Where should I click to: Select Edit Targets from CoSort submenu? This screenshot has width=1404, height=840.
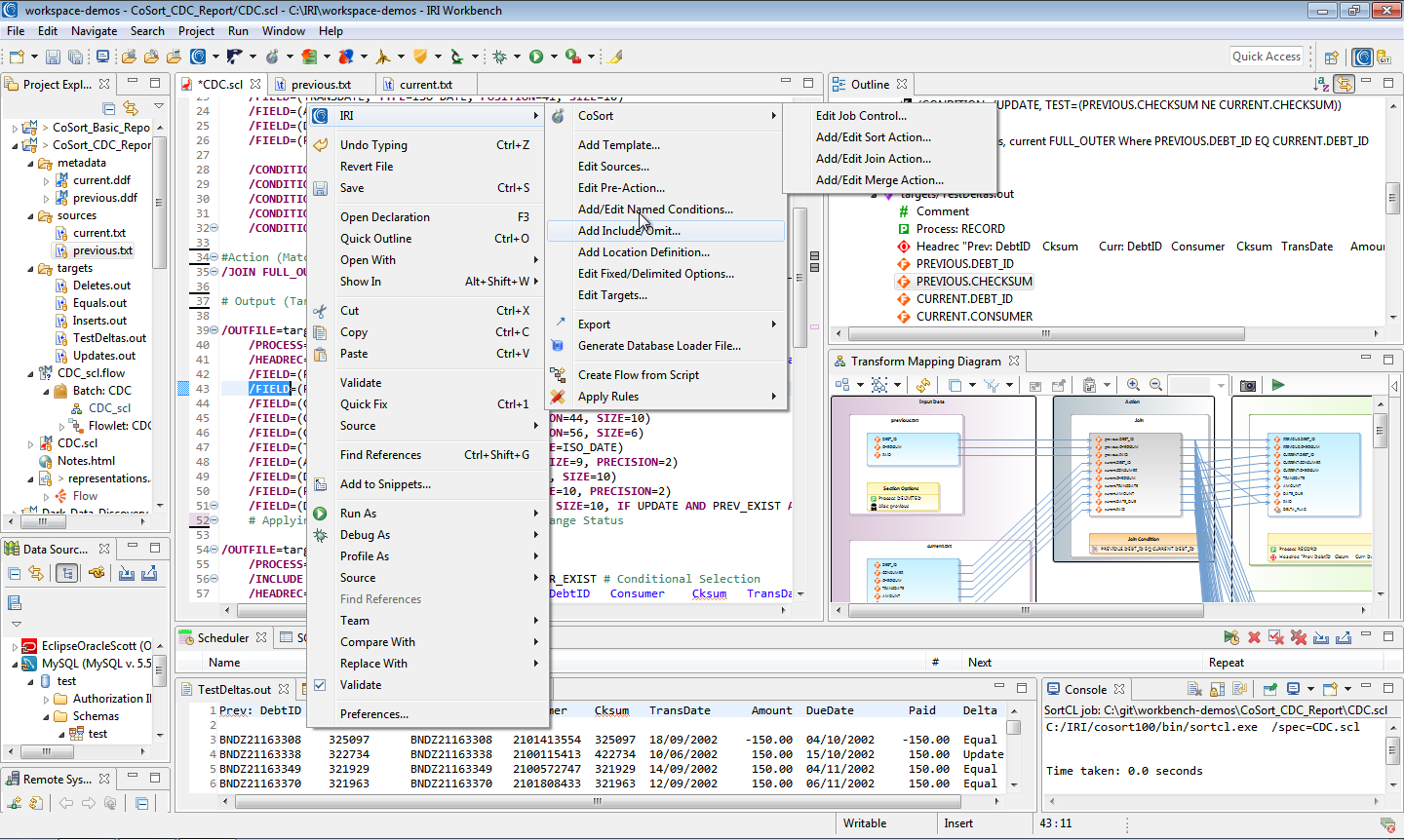612,295
